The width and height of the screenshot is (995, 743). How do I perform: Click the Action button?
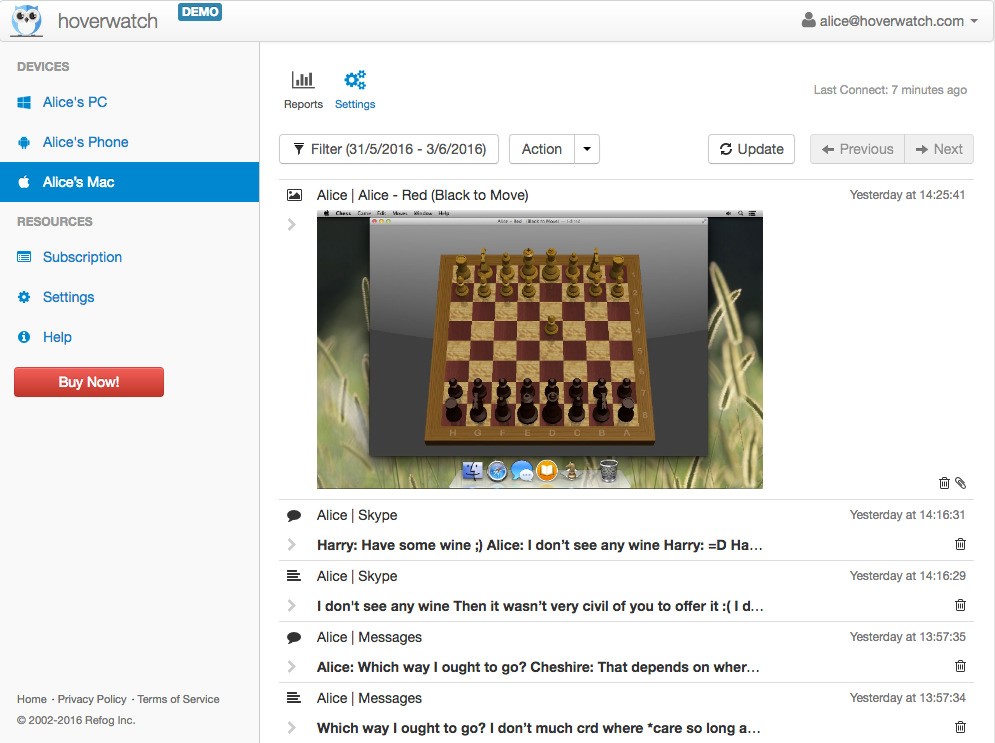542,149
